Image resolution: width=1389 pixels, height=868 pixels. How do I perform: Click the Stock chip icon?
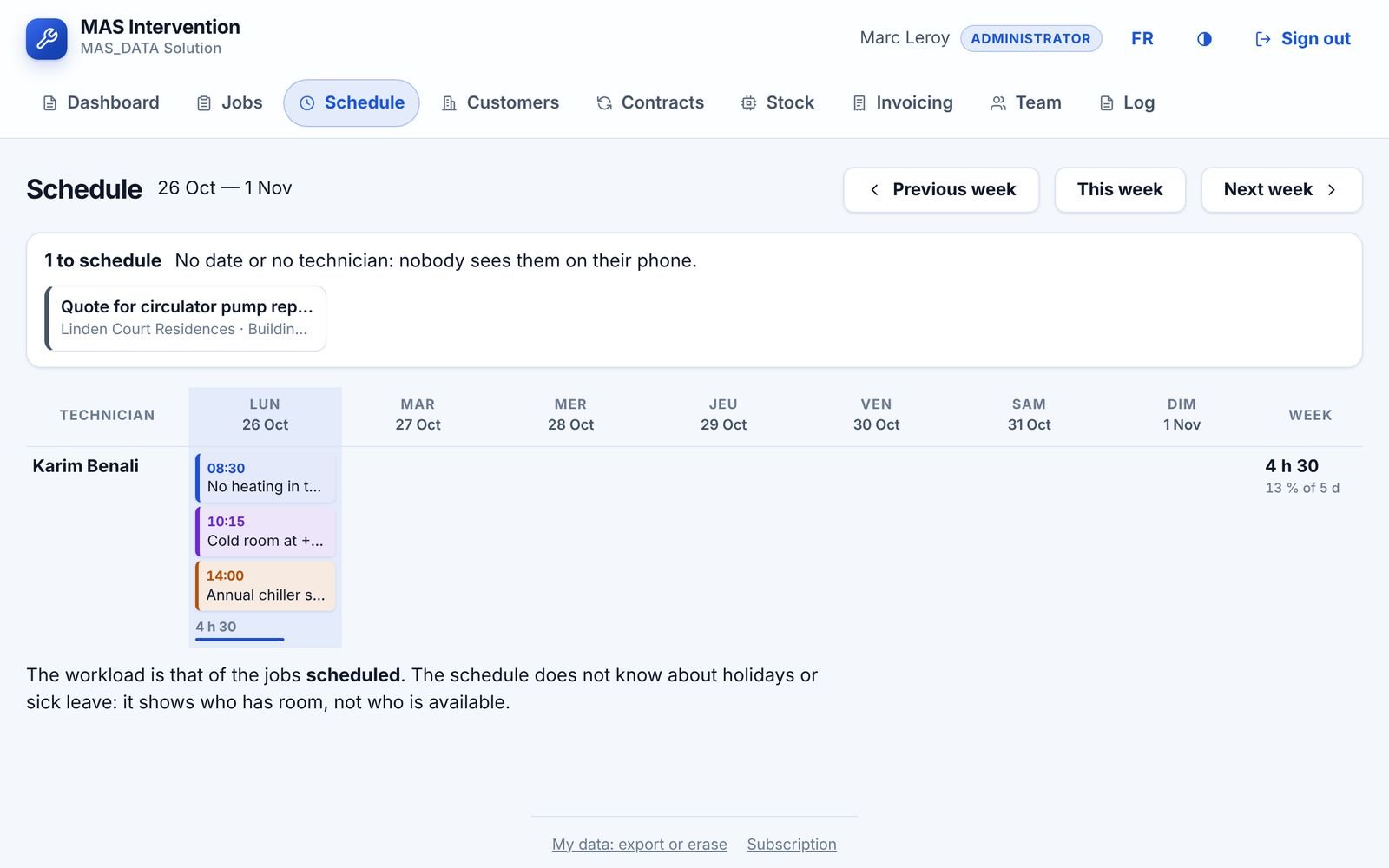pos(748,103)
